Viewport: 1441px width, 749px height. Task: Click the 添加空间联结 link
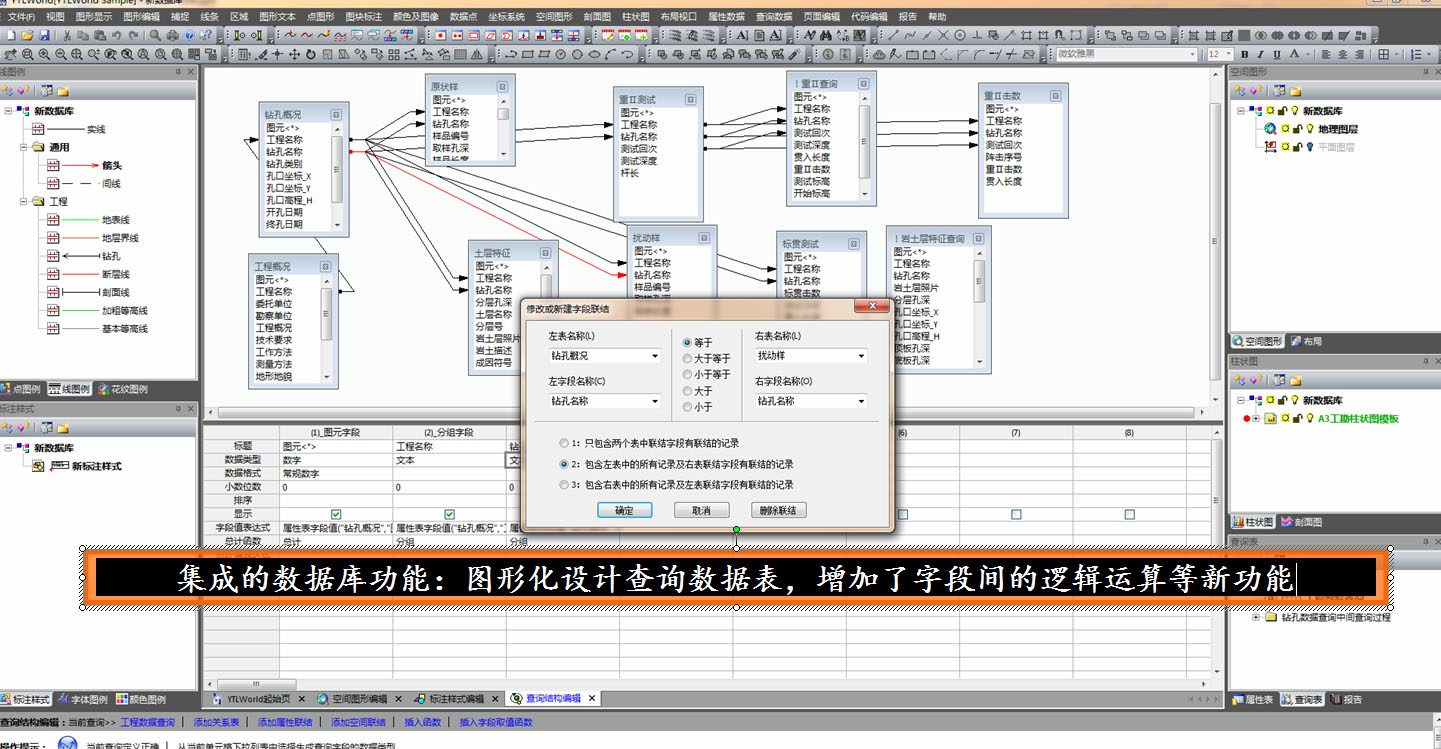[x=358, y=722]
